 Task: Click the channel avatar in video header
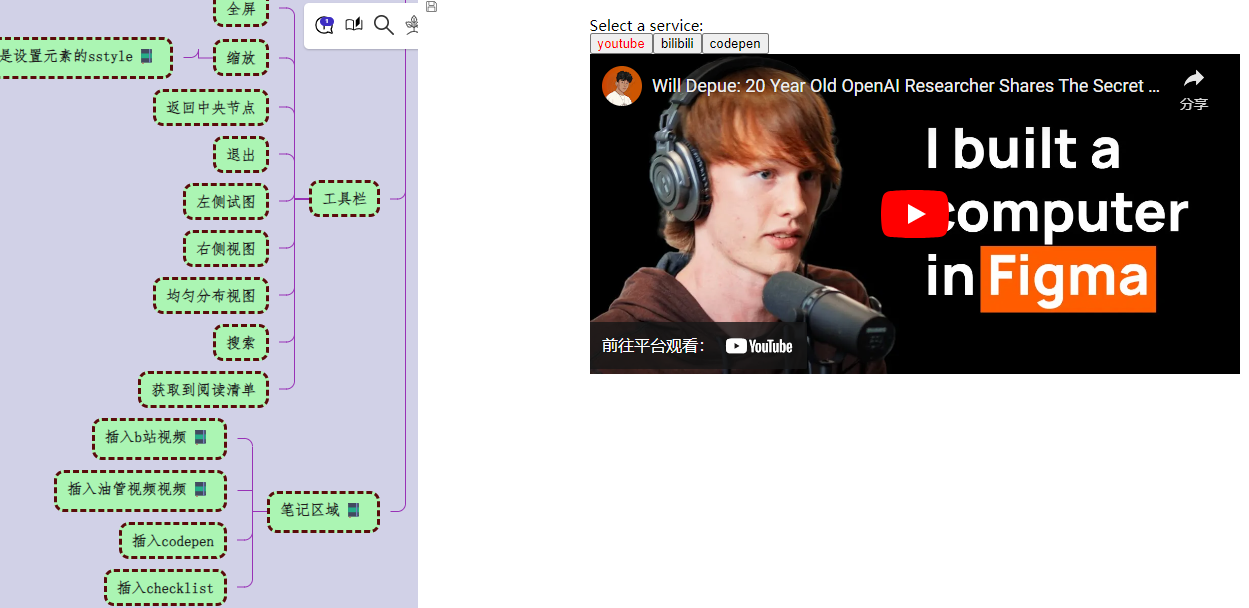click(x=621, y=86)
